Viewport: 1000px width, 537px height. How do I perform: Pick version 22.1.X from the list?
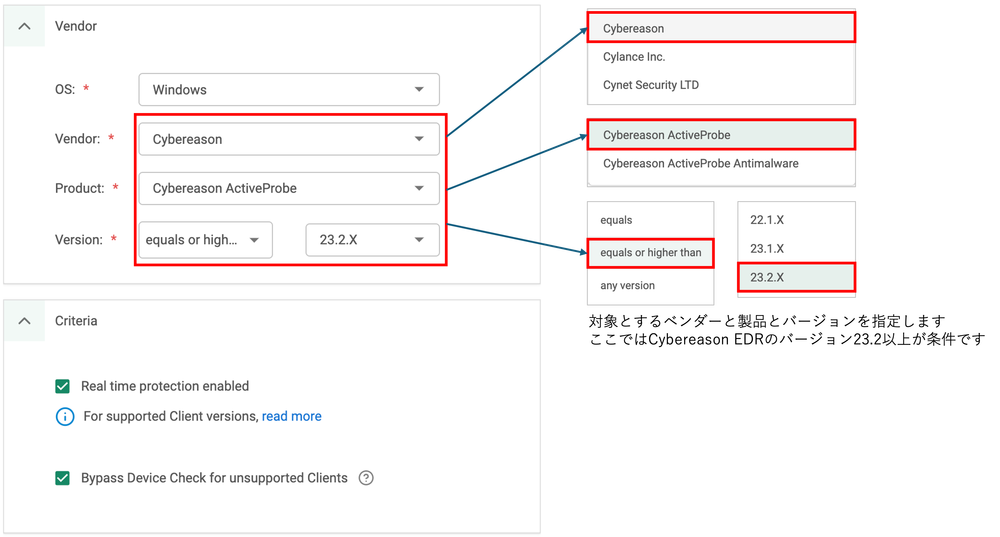[x=796, y=220]
